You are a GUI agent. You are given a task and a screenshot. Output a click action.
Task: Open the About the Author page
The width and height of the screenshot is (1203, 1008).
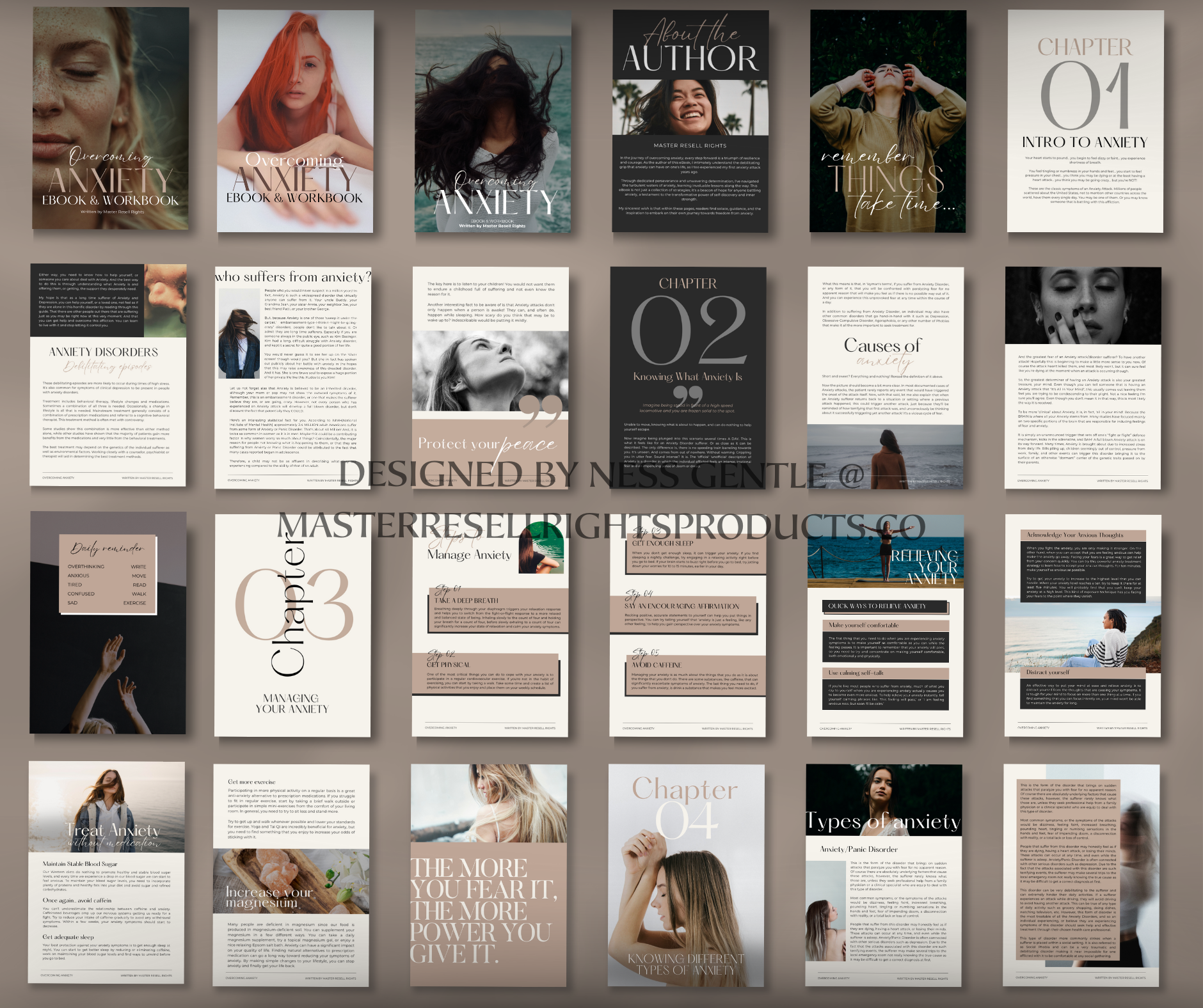690,121
